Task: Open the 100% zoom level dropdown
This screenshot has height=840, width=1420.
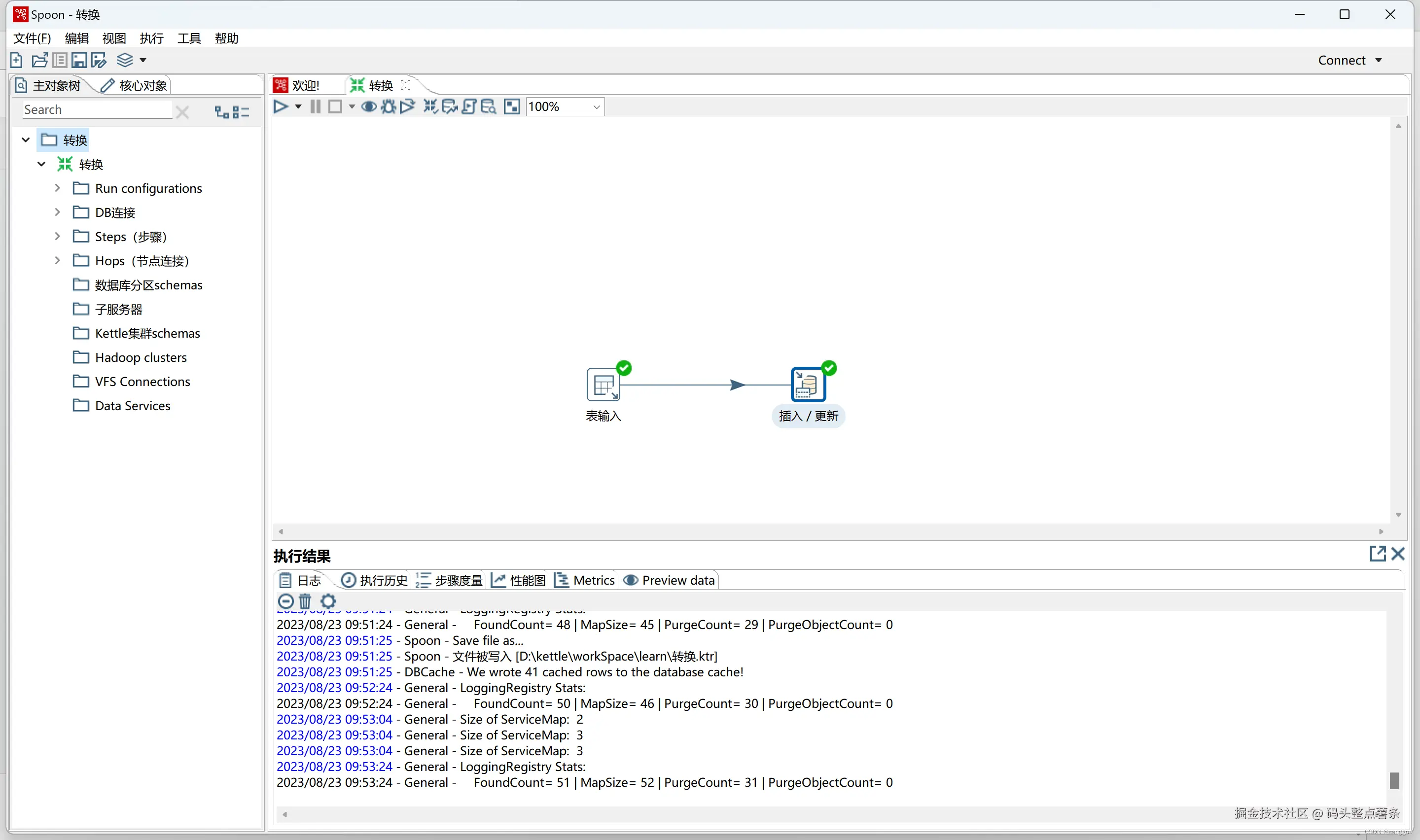Action: click(x=596, y=106)
